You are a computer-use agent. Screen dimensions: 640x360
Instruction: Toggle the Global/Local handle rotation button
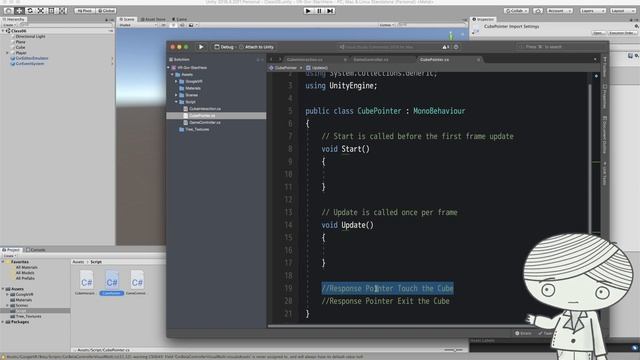[x=107, y=11]
